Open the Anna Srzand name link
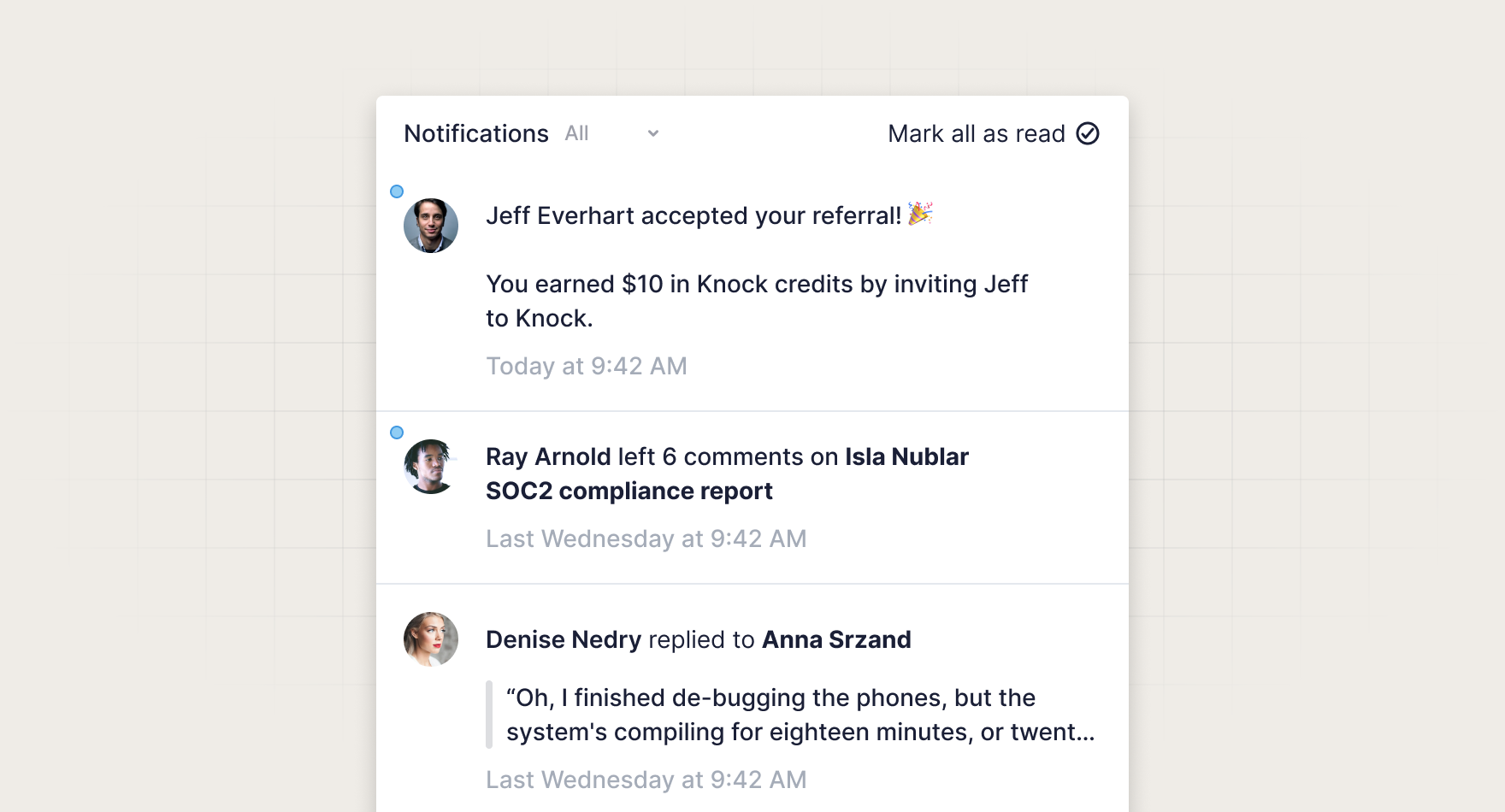This screenshot has height=812, width=1505. click(836, 639)
